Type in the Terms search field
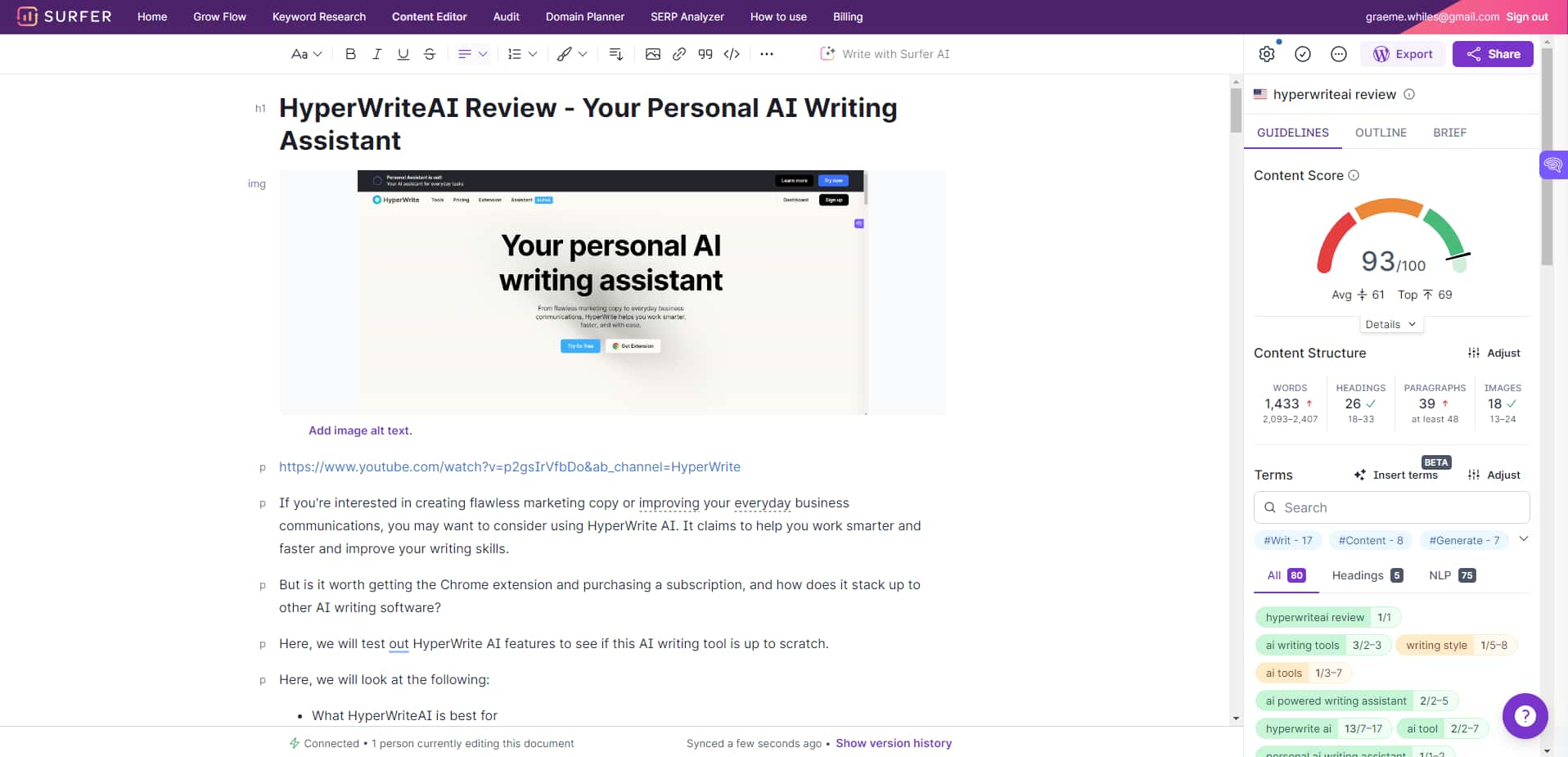 click(1390, 507)
